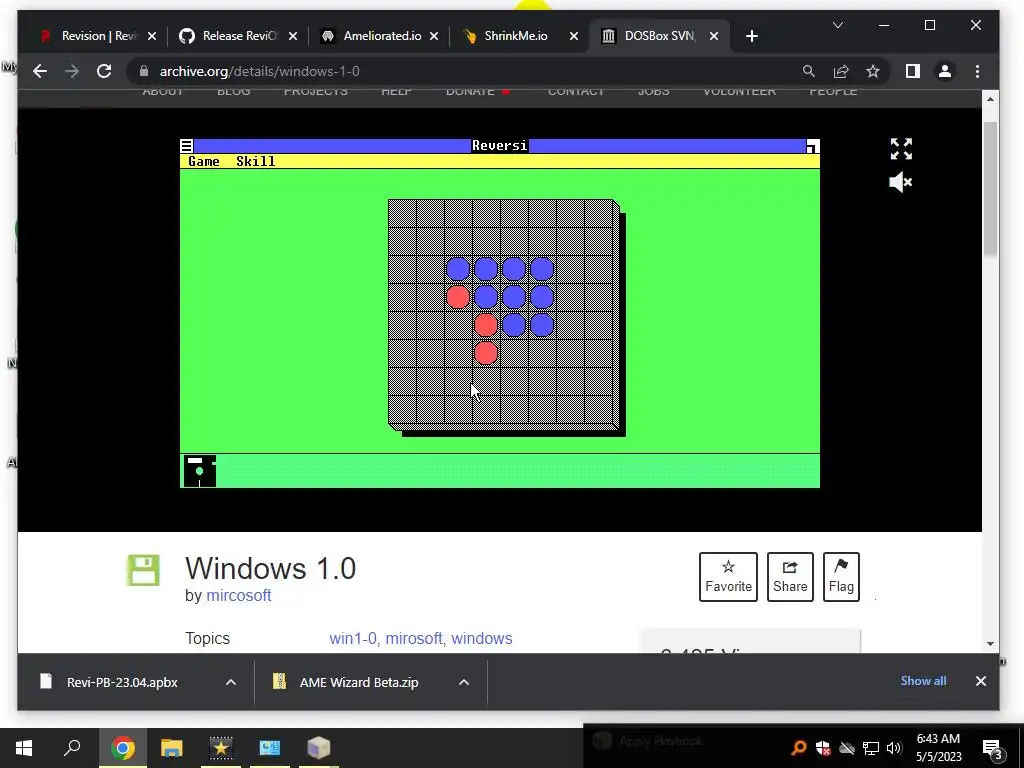Open the mircosoft uploader link
This screenshot has height=768, width=1024.
click(x=238, y=596)
